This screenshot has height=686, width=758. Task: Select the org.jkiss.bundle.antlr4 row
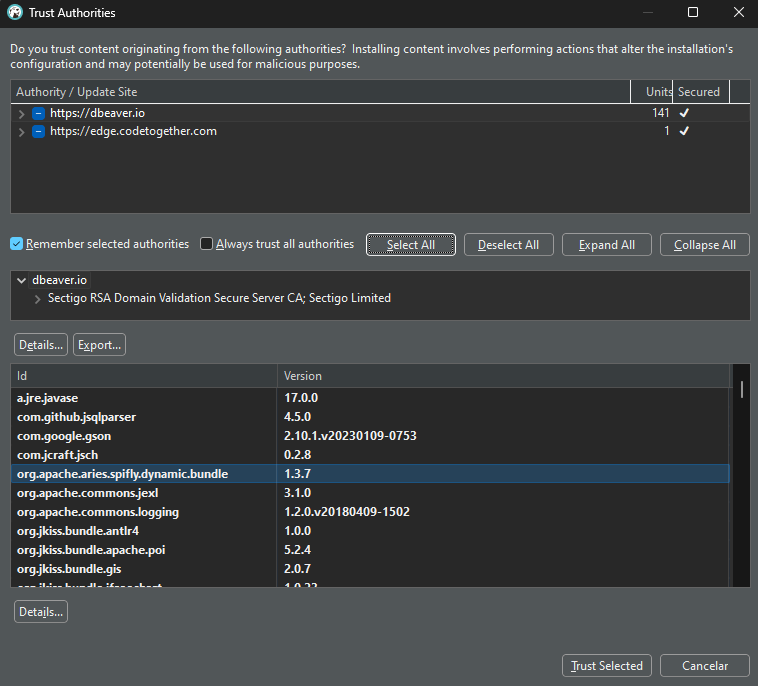pyautogui.click(x=370, y=531)
